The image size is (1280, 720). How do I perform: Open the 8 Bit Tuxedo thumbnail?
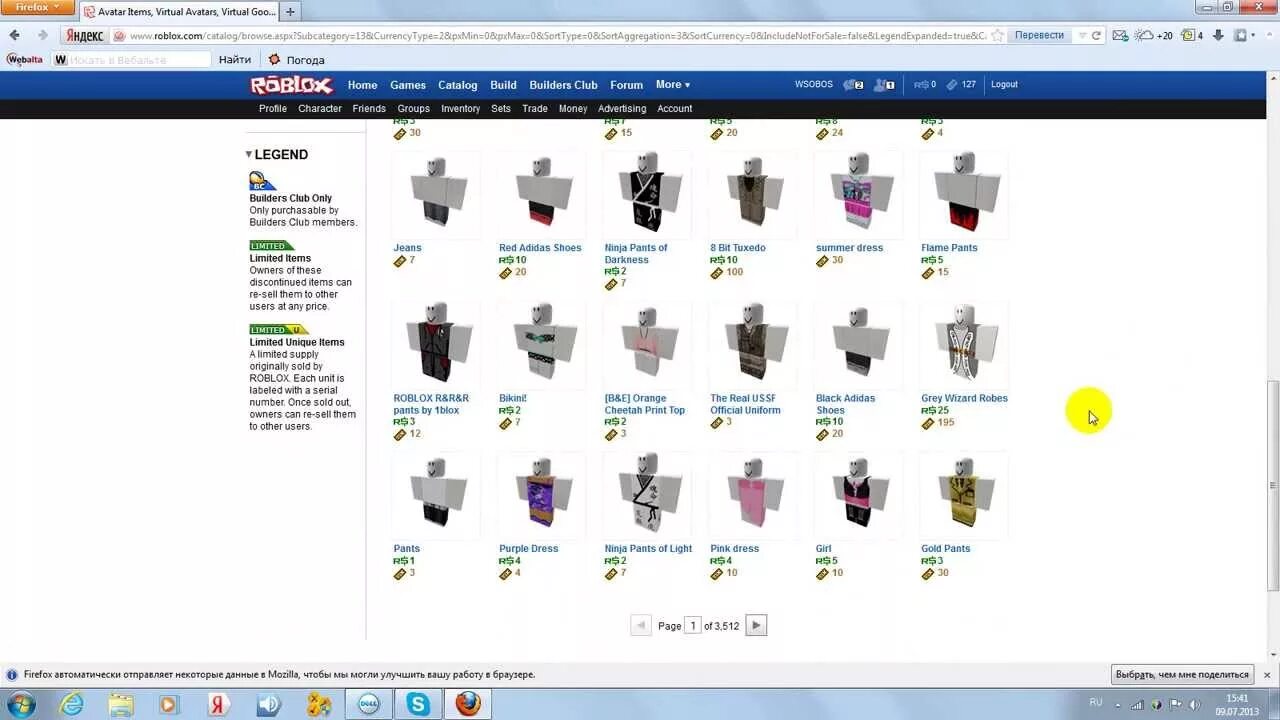753,195
